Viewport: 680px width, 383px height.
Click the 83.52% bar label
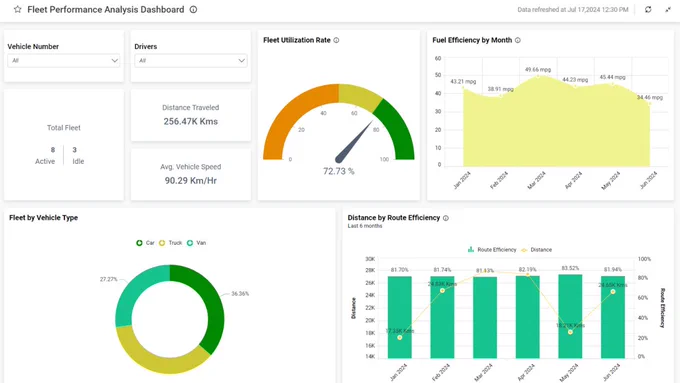(570, 268)
